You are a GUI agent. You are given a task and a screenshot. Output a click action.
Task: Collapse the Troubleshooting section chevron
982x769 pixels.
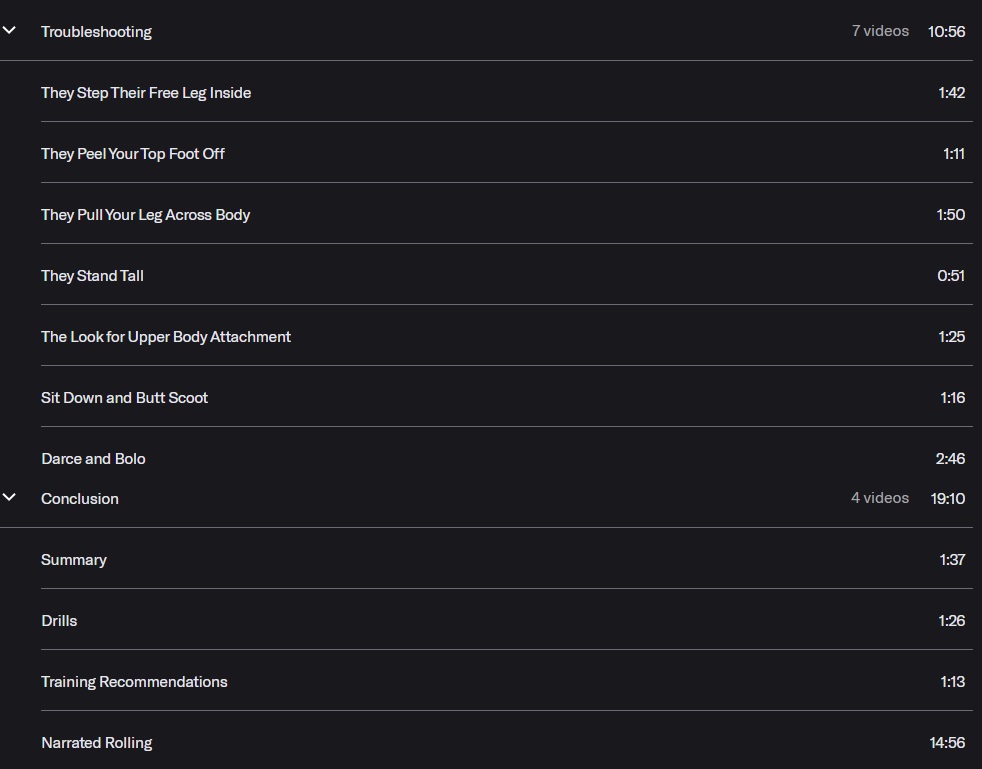click(10, 31)
